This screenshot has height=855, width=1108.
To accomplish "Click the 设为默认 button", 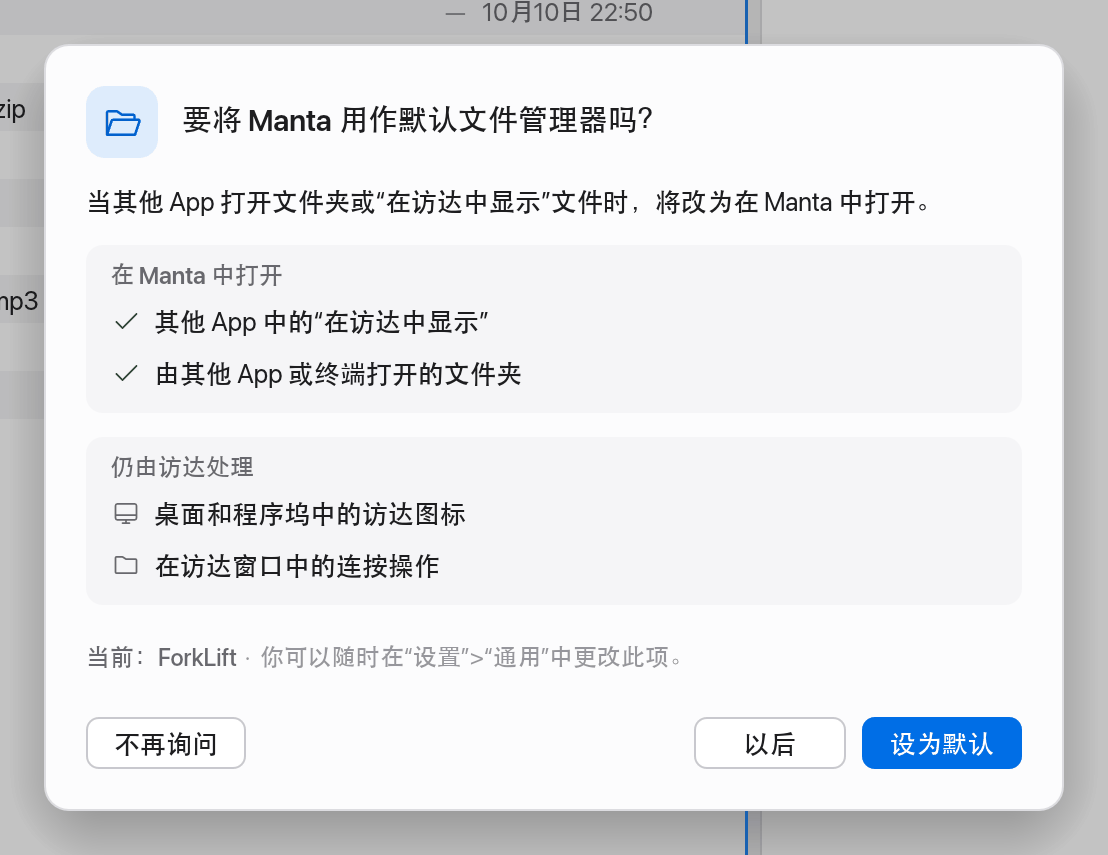I will click(x=941, y=743).
